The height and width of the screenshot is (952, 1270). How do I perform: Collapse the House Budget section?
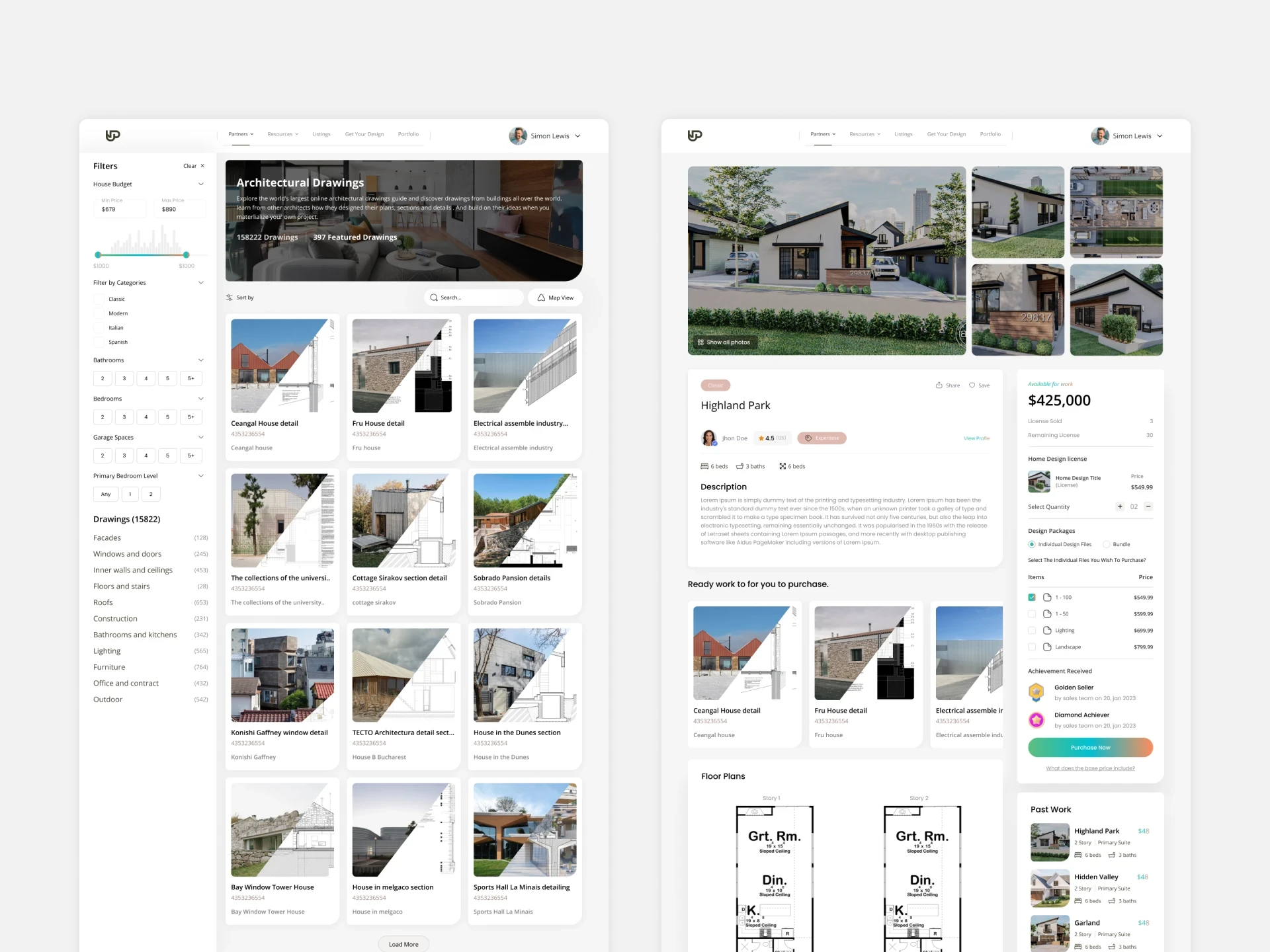coord(201,184)
